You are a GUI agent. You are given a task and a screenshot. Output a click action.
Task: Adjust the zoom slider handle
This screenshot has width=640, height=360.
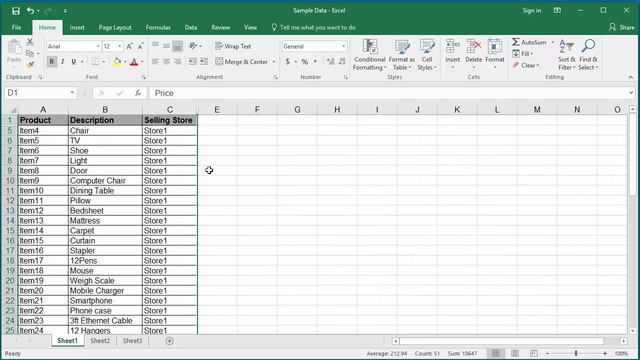pyautogui.click(x=576, y=353)
